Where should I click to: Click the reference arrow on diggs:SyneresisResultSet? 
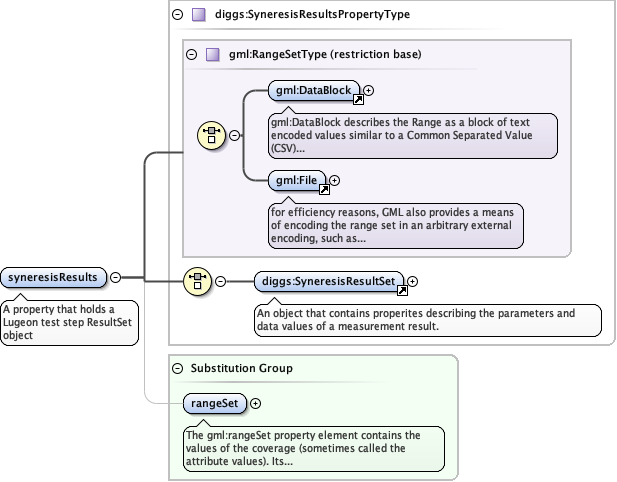(402, 290)
